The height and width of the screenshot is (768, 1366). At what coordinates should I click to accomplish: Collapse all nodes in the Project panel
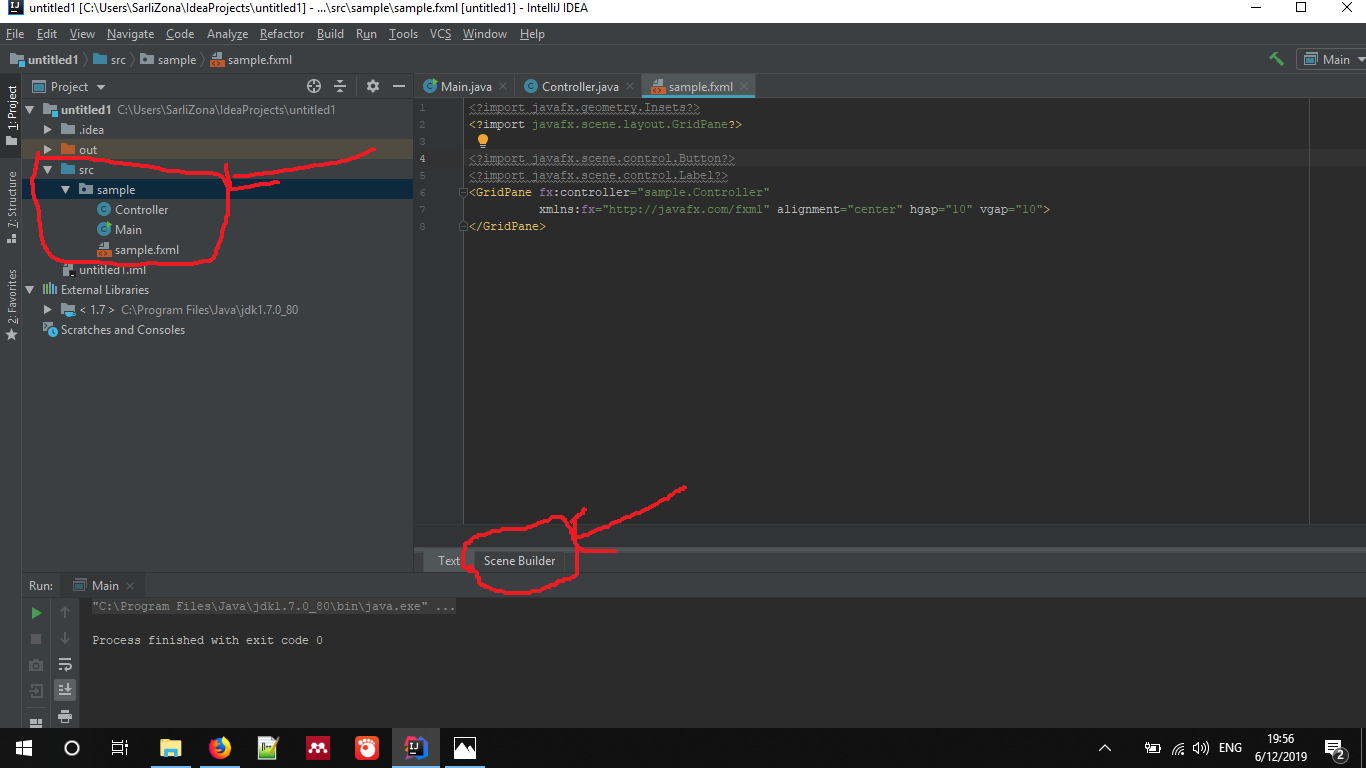click(x=340, y=86)
